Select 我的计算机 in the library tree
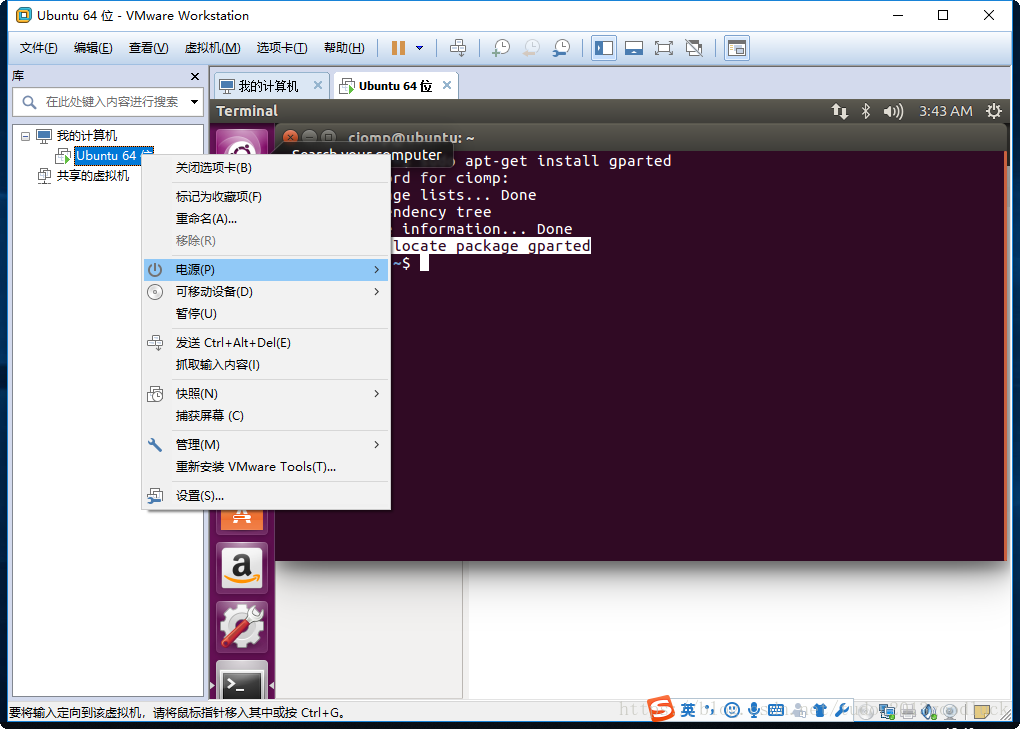Viewport: 1020px width, 729px height. 87,135
